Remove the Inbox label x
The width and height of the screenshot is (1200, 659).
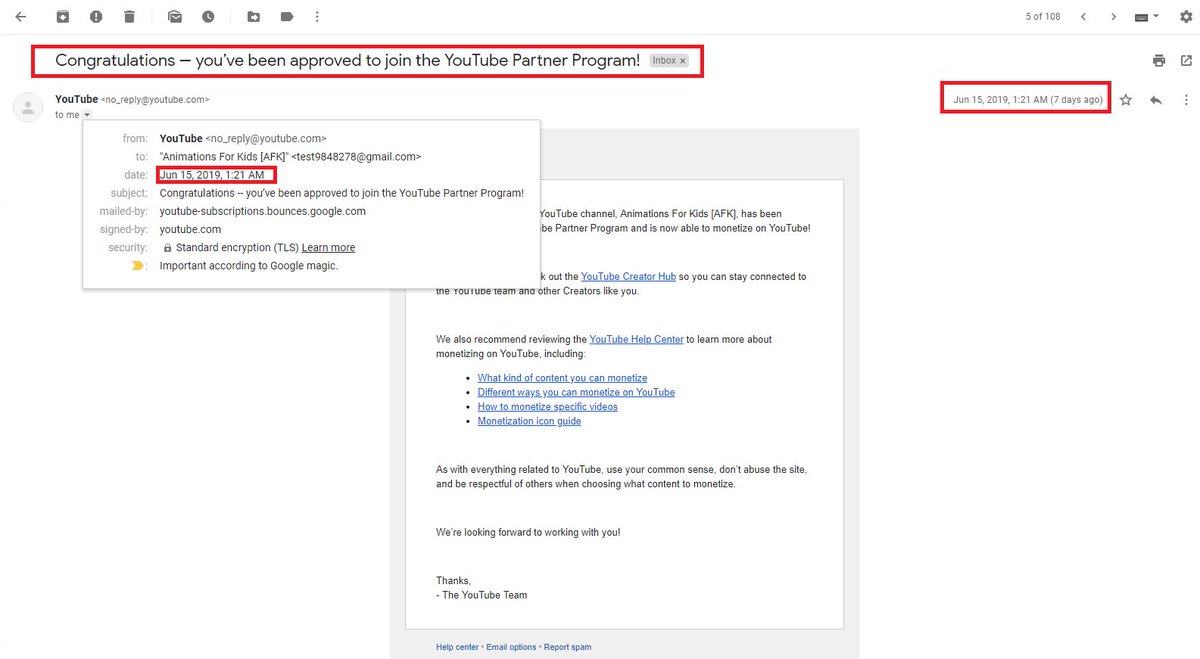683,61
